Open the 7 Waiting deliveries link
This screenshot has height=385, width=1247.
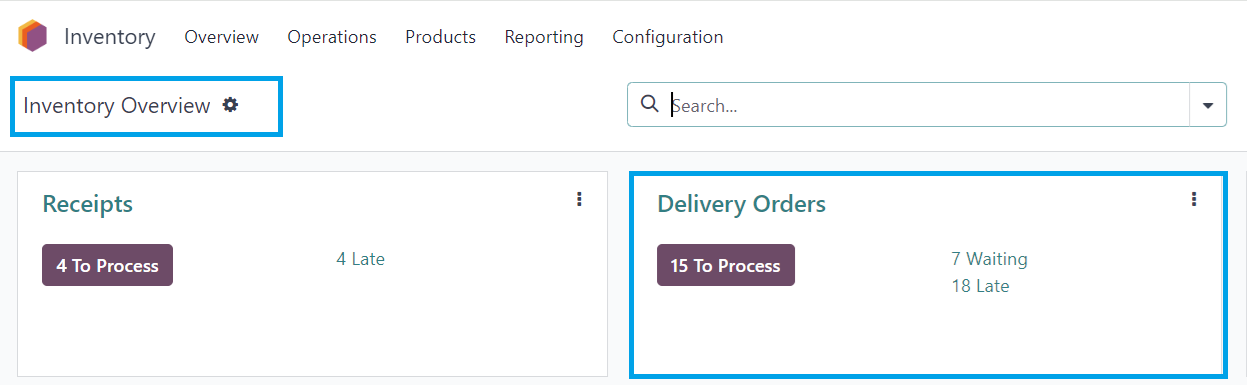click(989, 259)
